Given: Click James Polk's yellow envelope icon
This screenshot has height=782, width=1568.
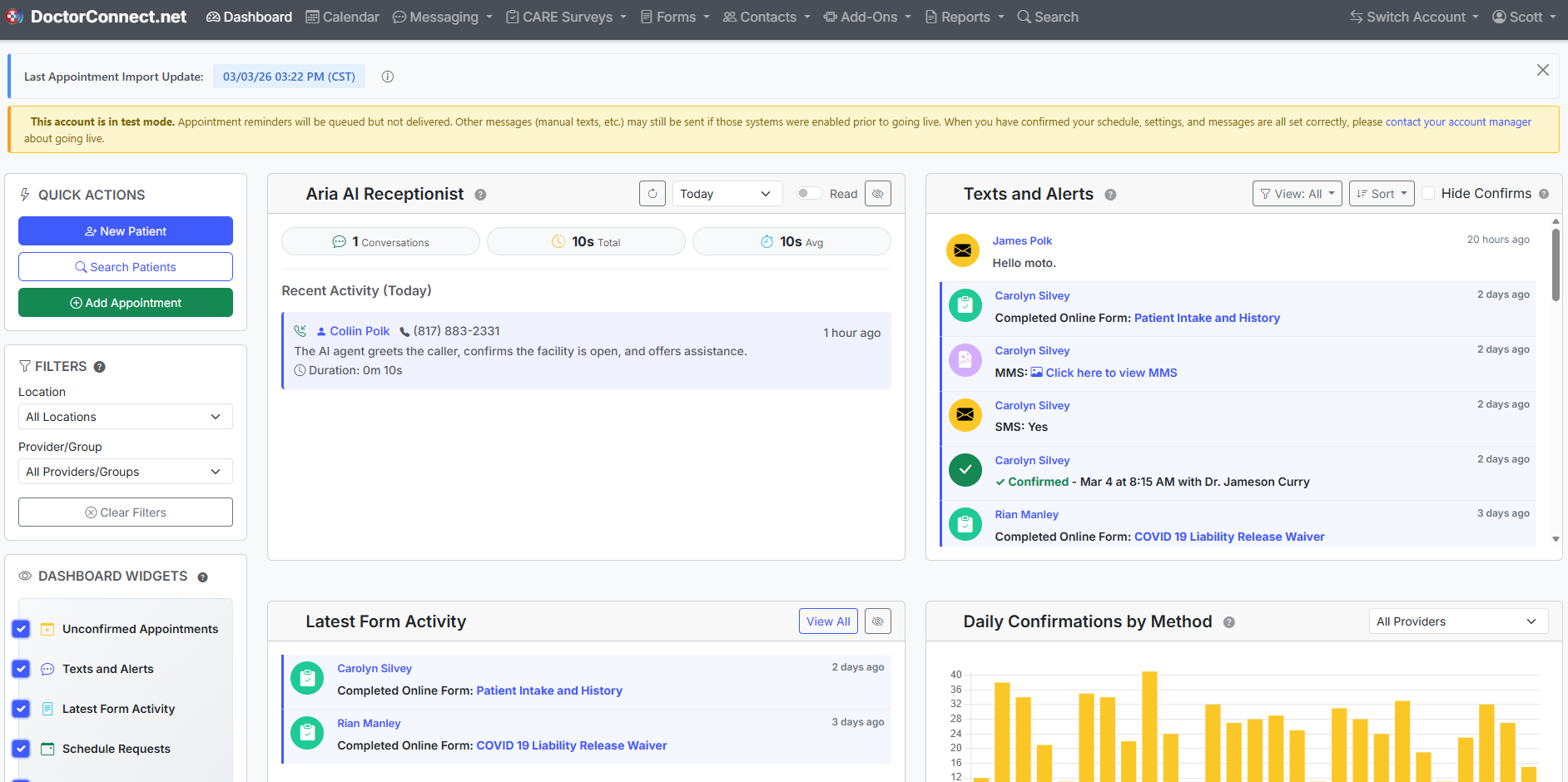Looking at the screenshot, I should pos(962,250).
